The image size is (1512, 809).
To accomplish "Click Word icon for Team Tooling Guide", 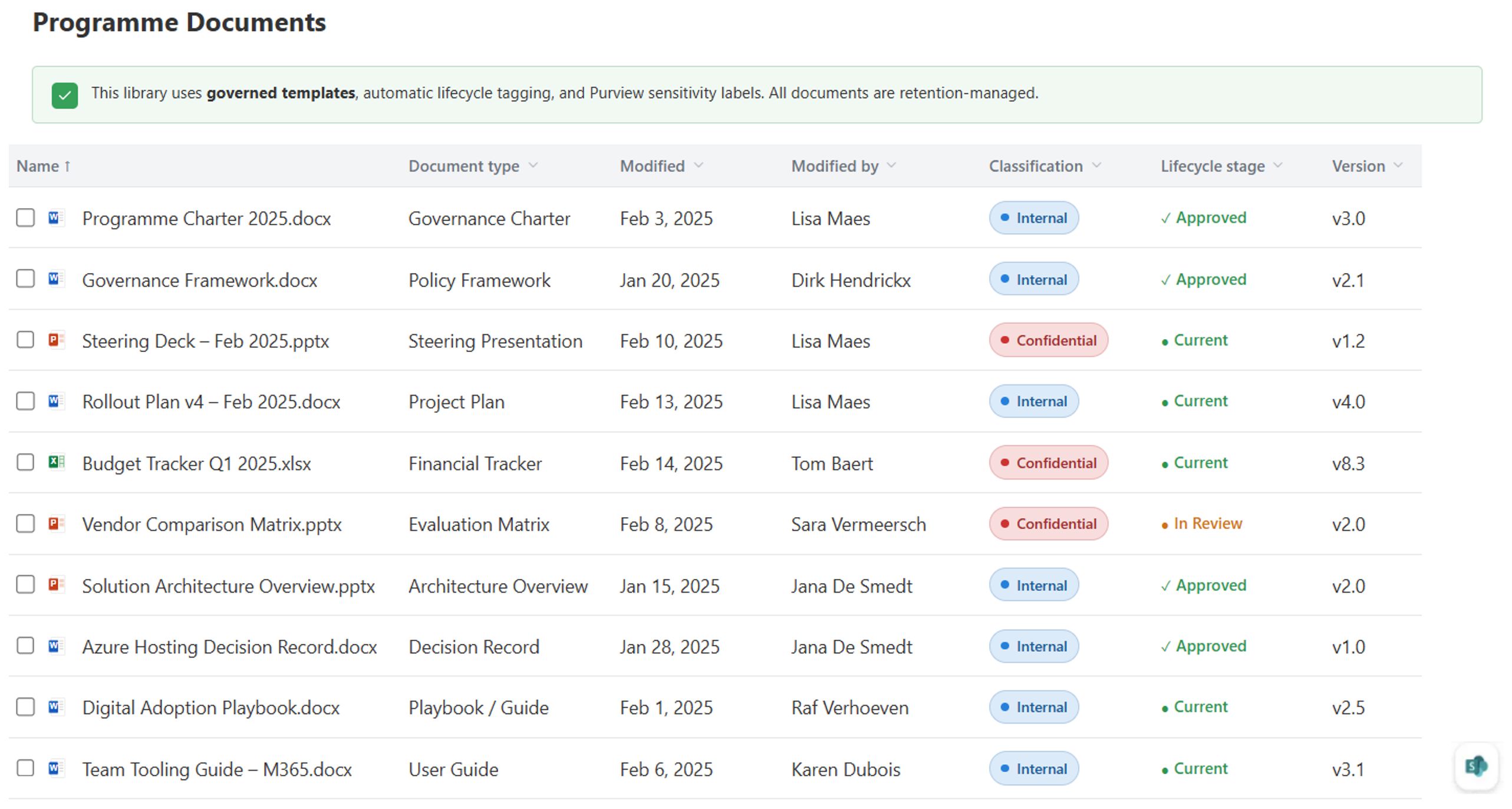I will coord(55,768).
